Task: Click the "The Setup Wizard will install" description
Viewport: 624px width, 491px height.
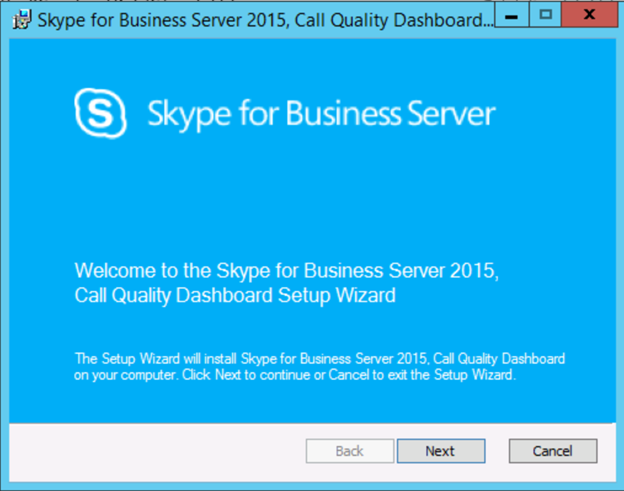Action: pos(319,366)
